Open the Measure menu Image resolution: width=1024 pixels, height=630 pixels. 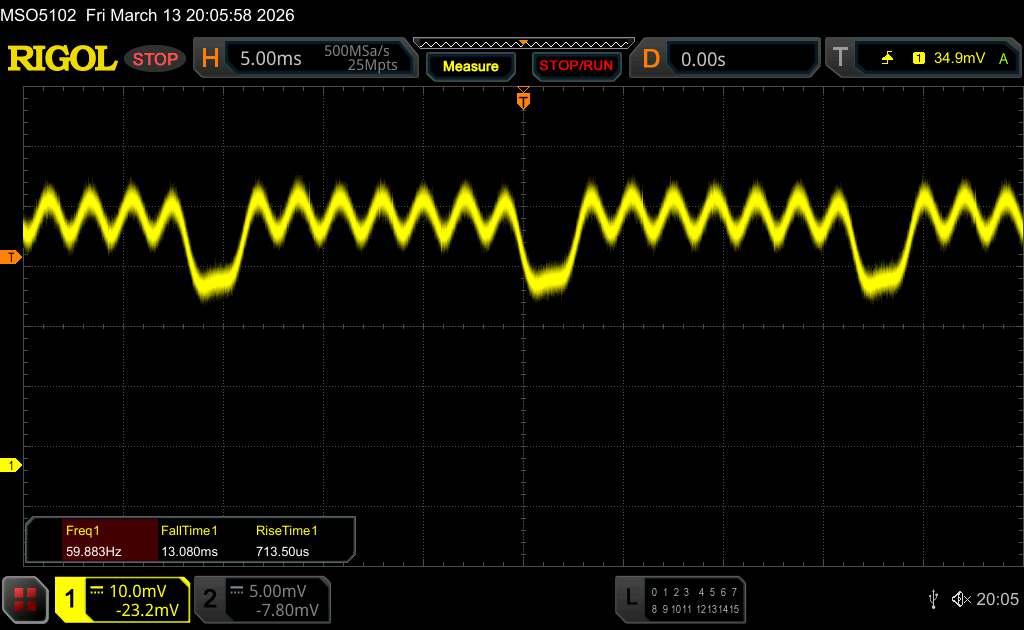470,66
